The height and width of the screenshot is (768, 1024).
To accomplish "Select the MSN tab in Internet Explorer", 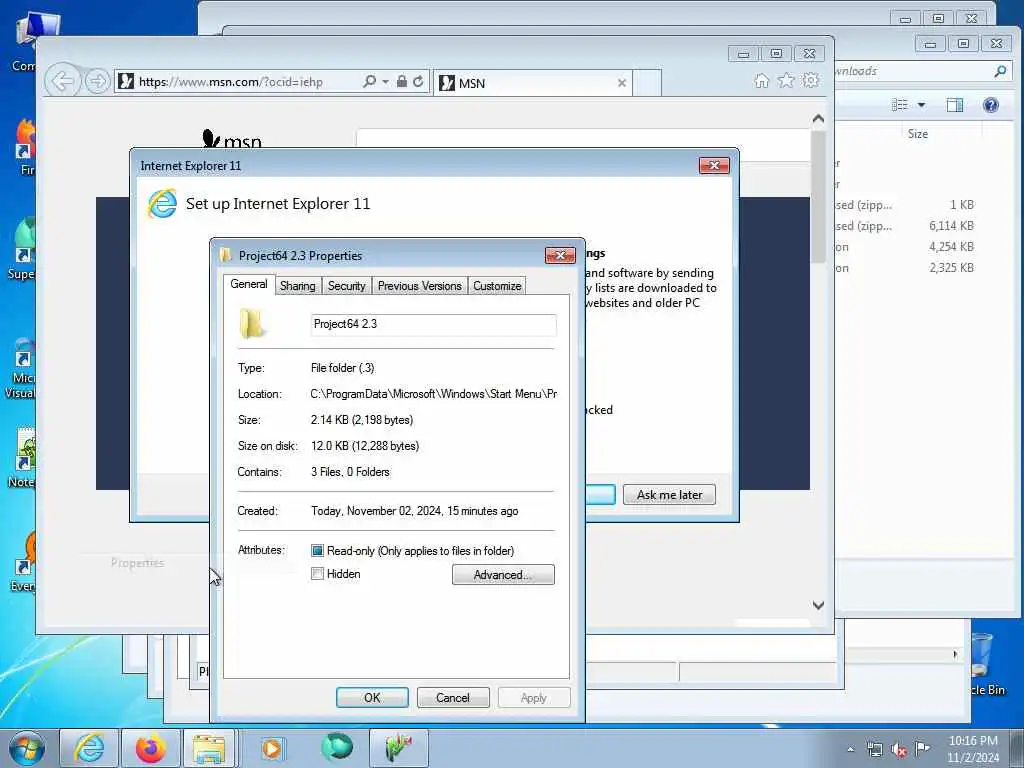I will pyautogui.click(x=532, y=83).
